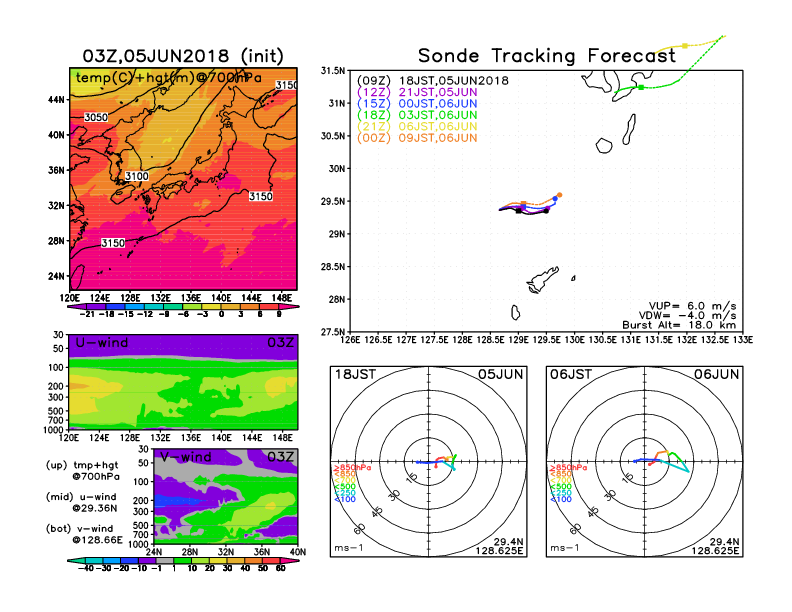
Task: Click the '126E' longitude axis label
Action: 350,340
